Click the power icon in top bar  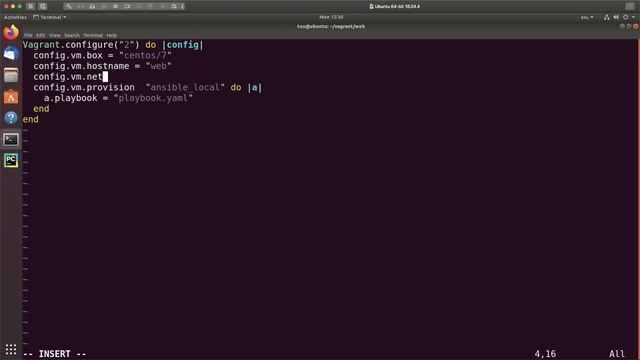(625, 17)
